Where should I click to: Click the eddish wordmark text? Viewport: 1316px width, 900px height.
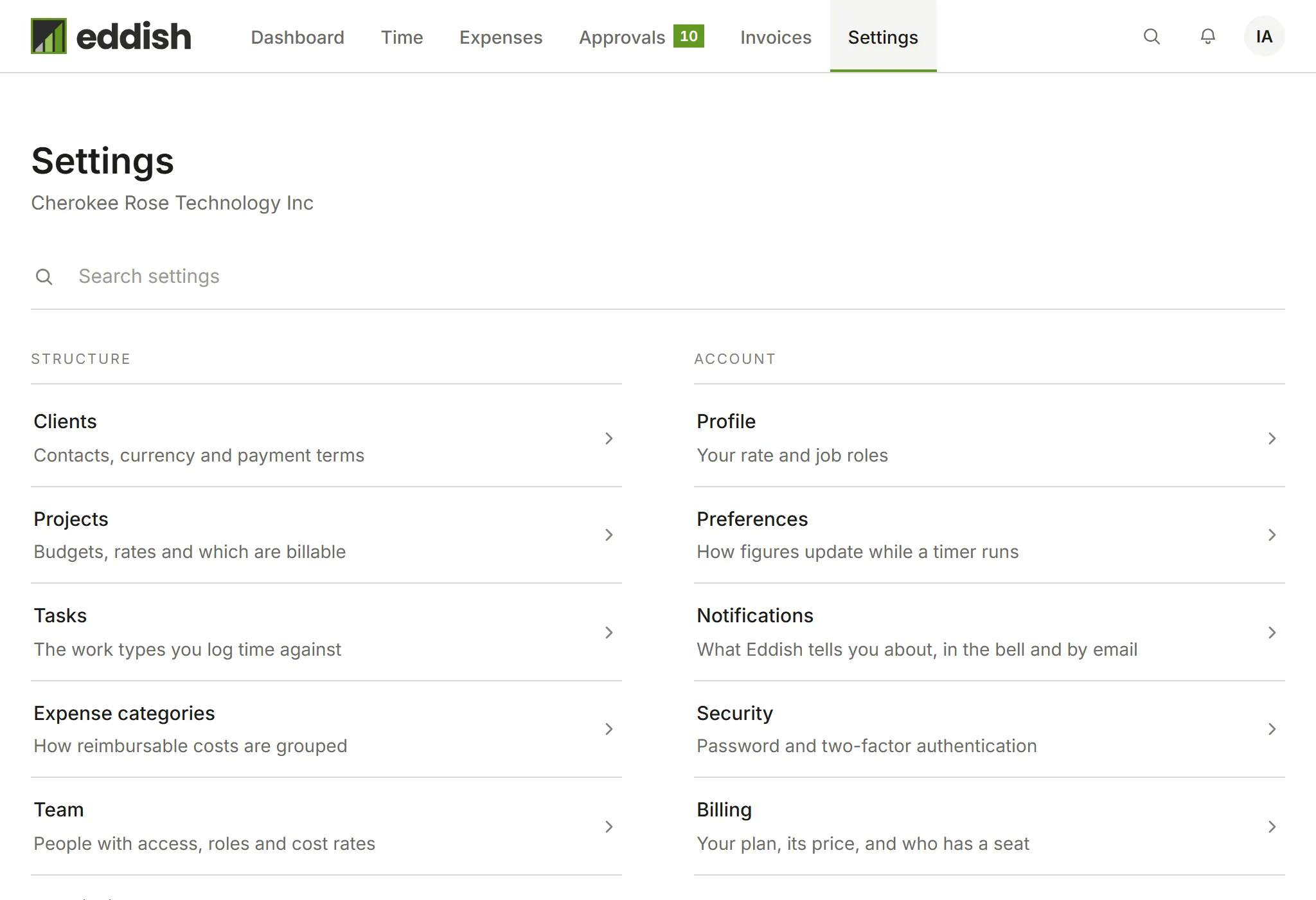click(134, 36)
